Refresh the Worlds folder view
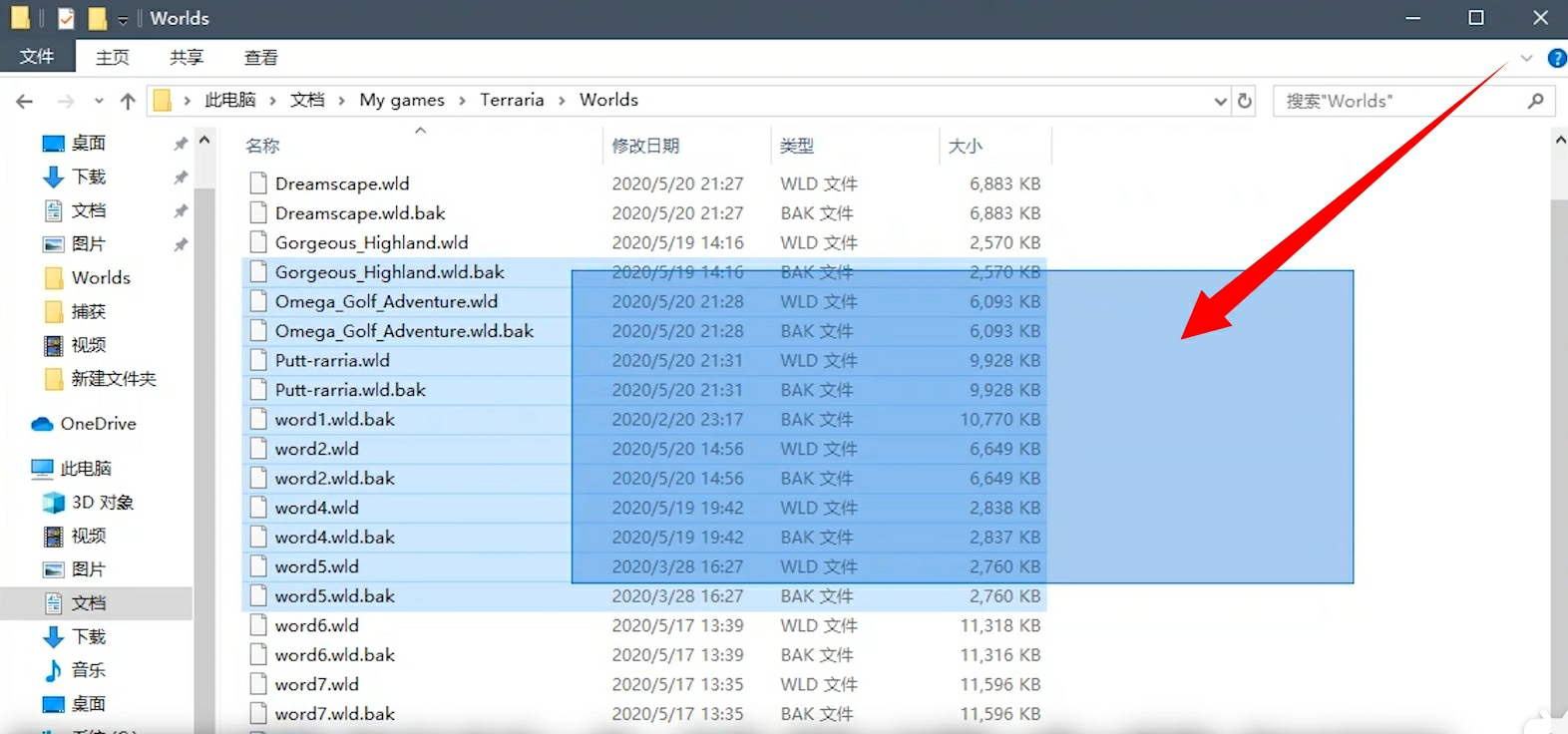 1245,101
